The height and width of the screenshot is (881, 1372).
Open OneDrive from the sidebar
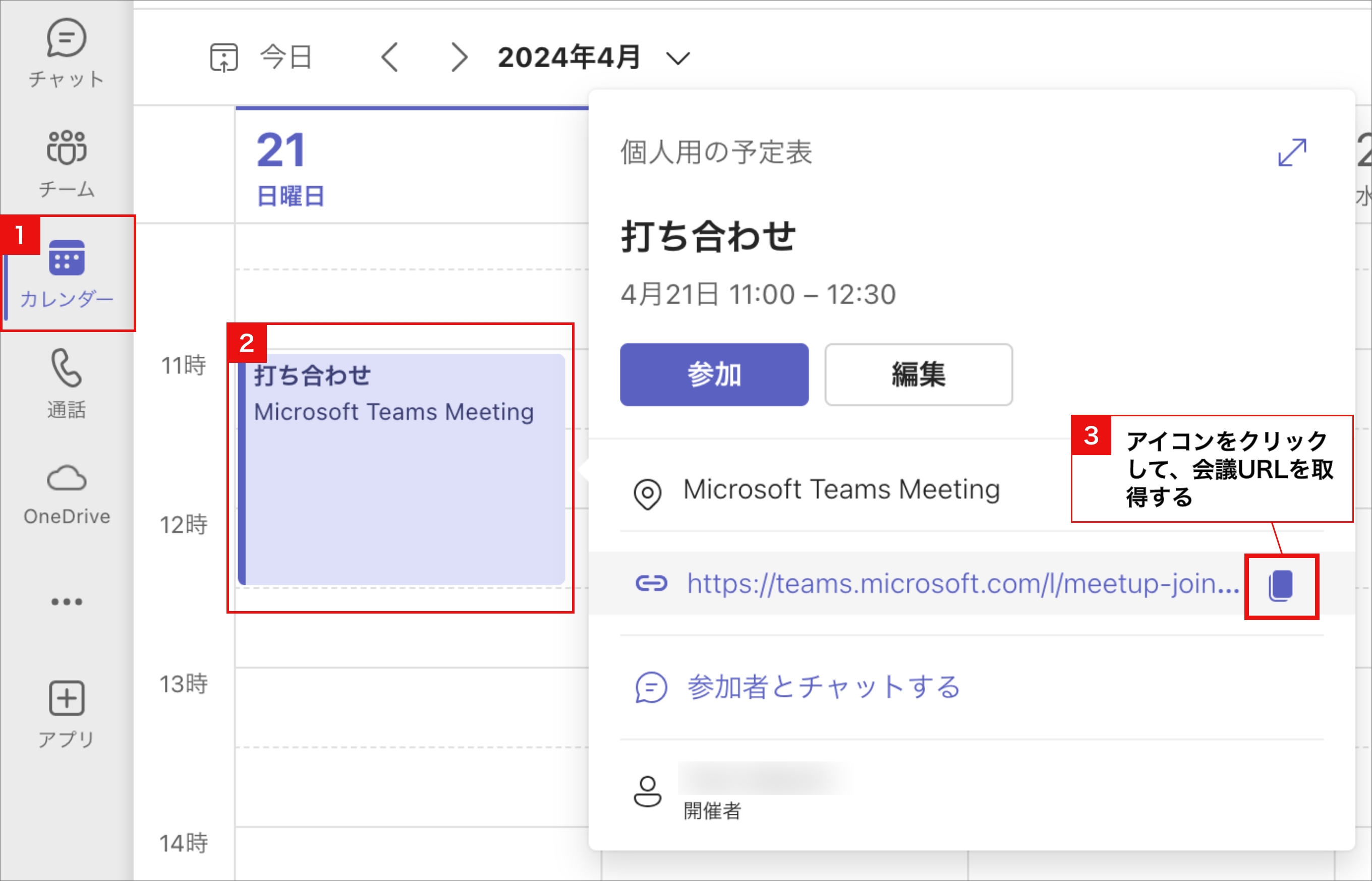(x=67, y=494)
